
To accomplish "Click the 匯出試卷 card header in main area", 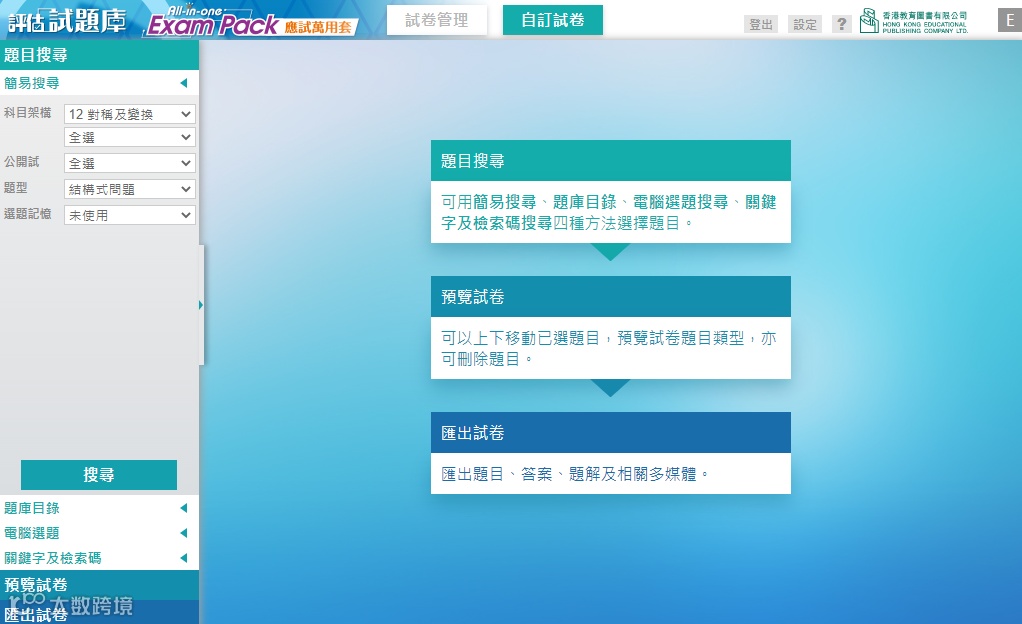I will pos(611,432).
